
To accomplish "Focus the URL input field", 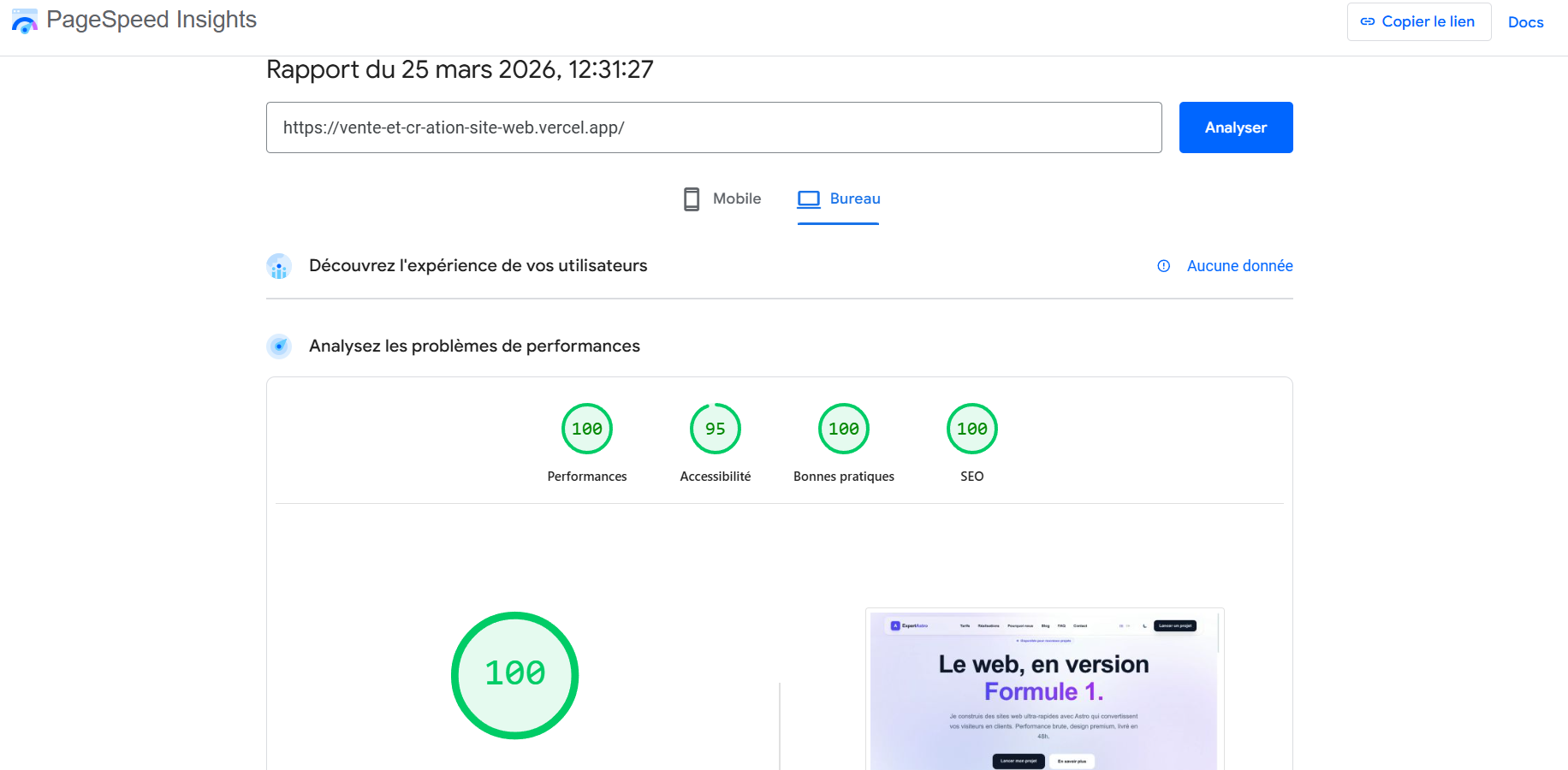I will [713, 127].
